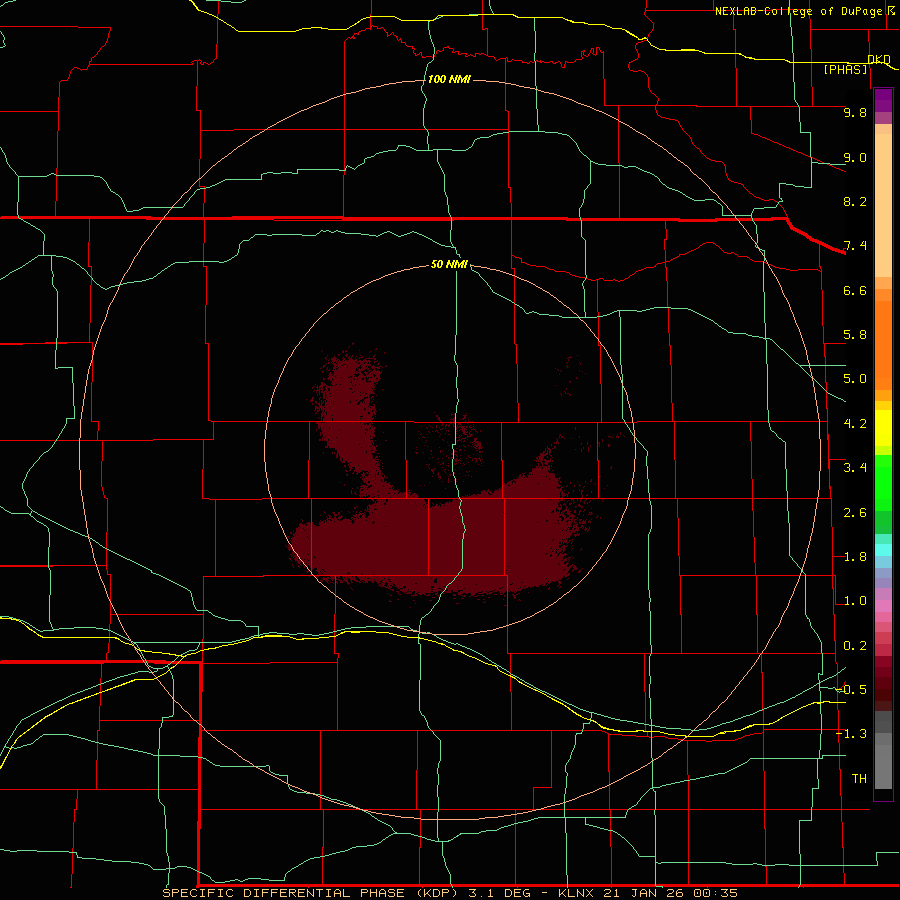900x900 pixels.
Task: Click the 9.8 value on color scale
Action: click(855, 112)
